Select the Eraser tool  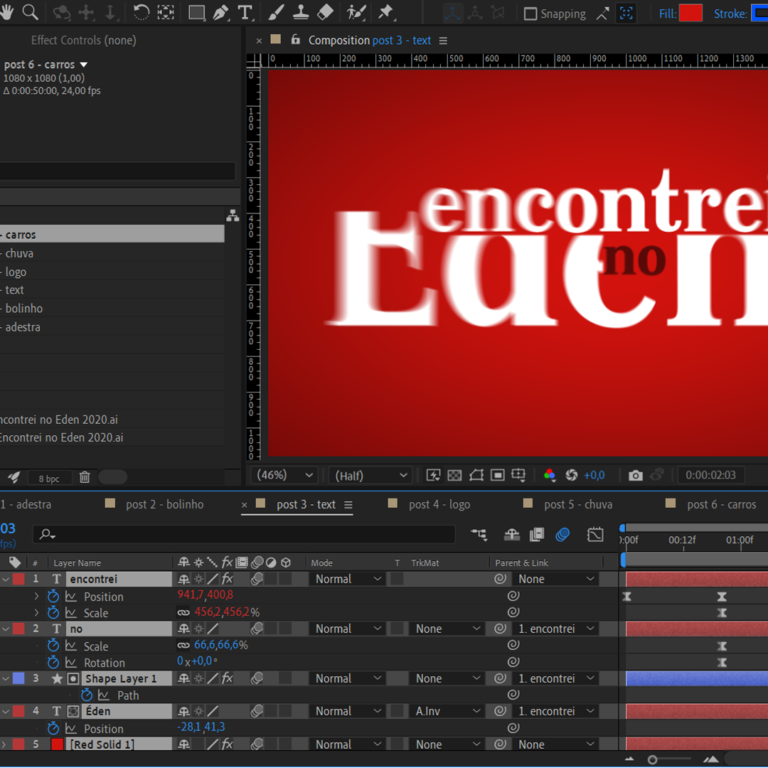[x=325, y=13]
